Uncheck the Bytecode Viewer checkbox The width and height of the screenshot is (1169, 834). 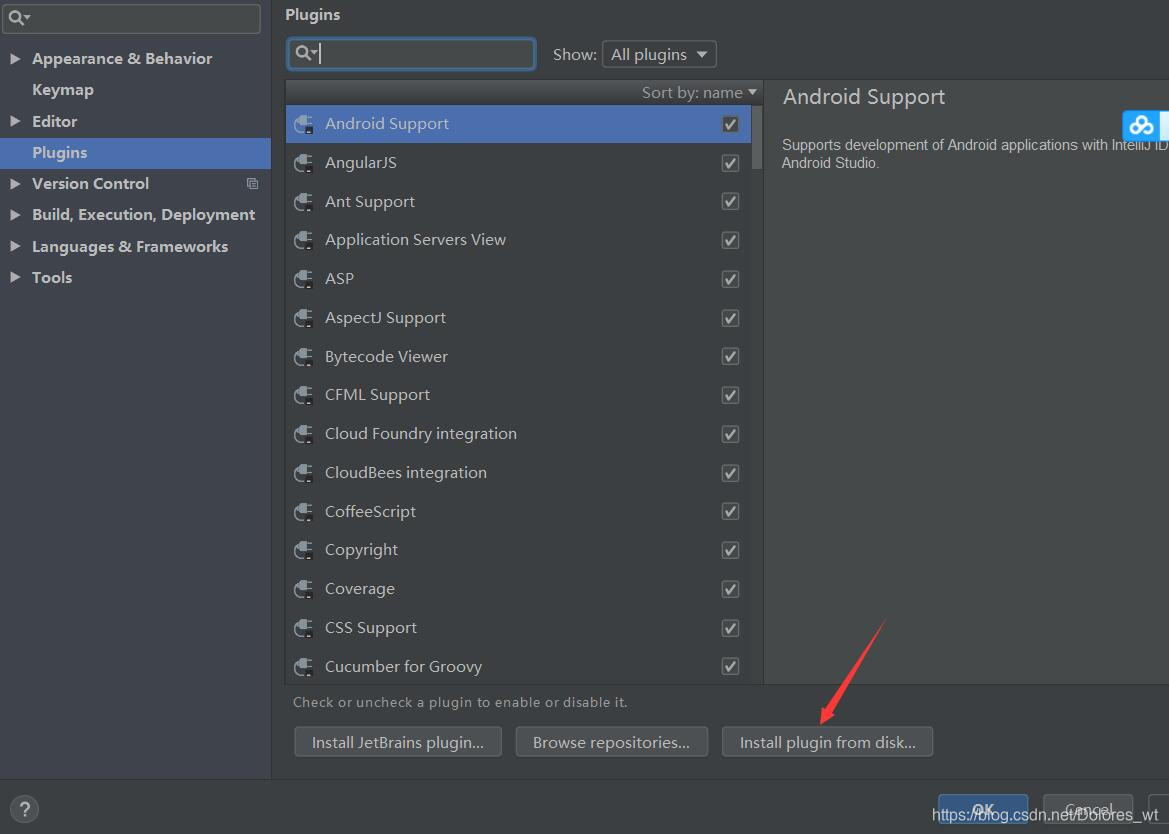point(731,357)
